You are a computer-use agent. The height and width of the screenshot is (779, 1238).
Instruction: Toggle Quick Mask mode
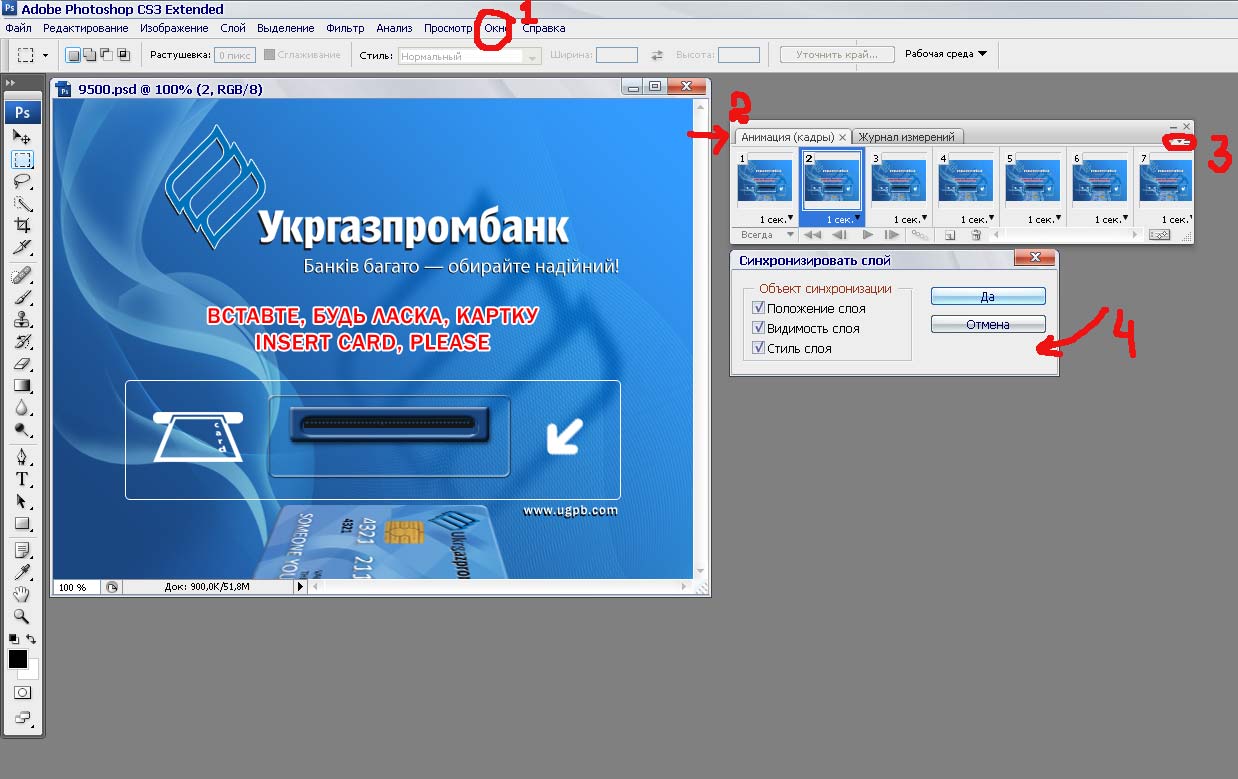22,692
